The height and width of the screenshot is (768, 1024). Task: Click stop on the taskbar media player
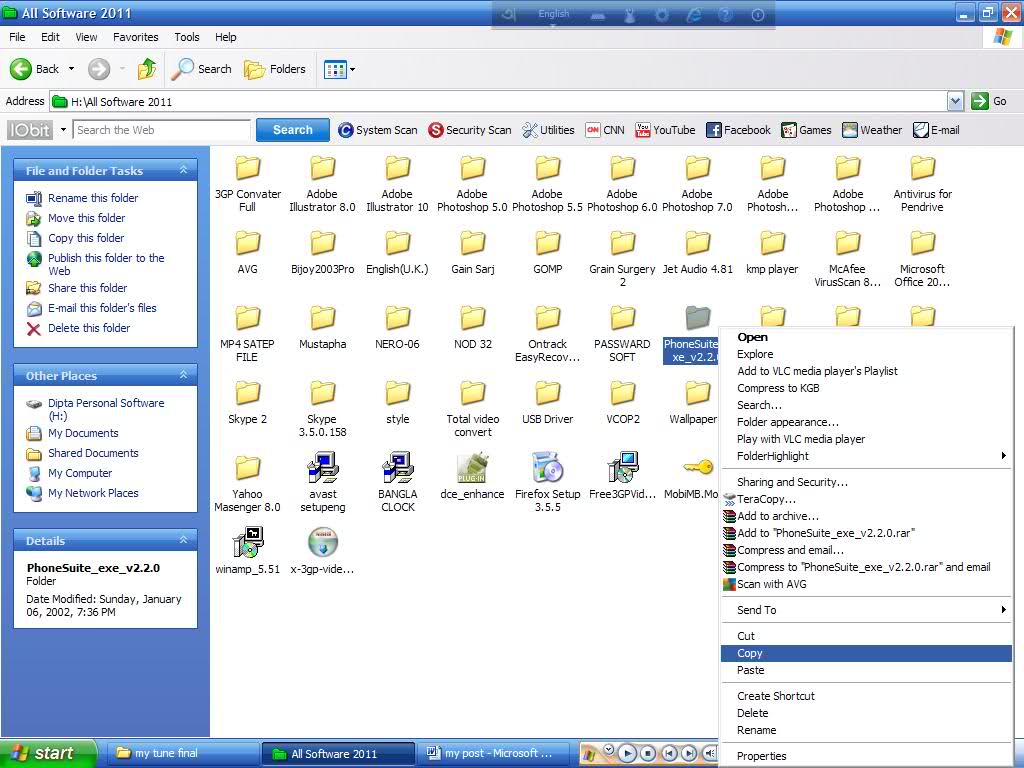click(647, 754)
